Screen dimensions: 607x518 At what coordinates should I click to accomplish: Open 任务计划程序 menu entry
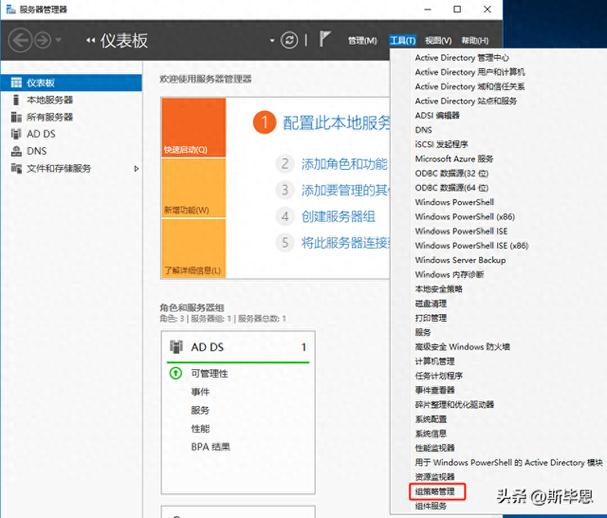coord(439,376)
